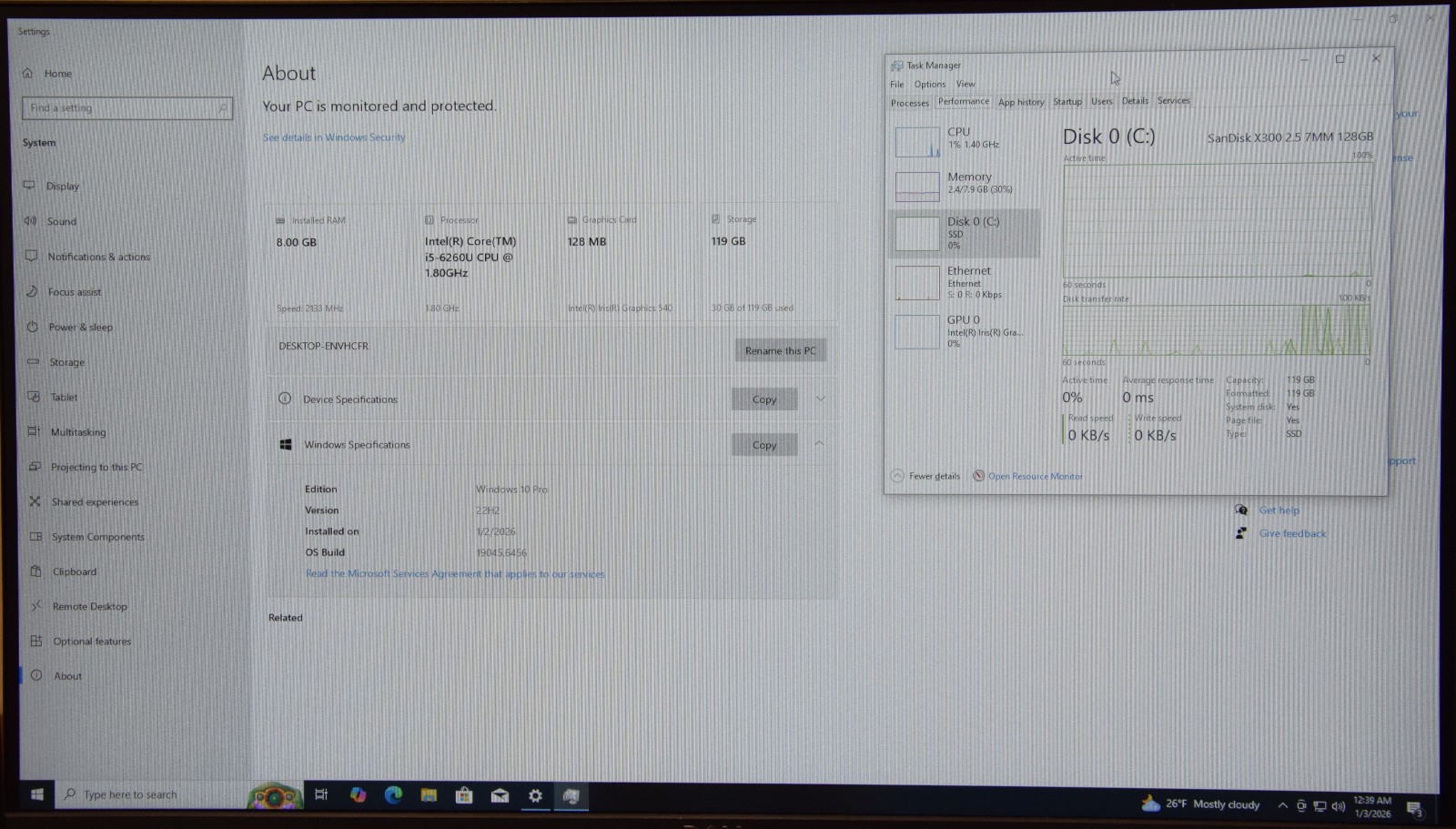Open Microsoft Edge from the taskbar

[x=393, y=795]
